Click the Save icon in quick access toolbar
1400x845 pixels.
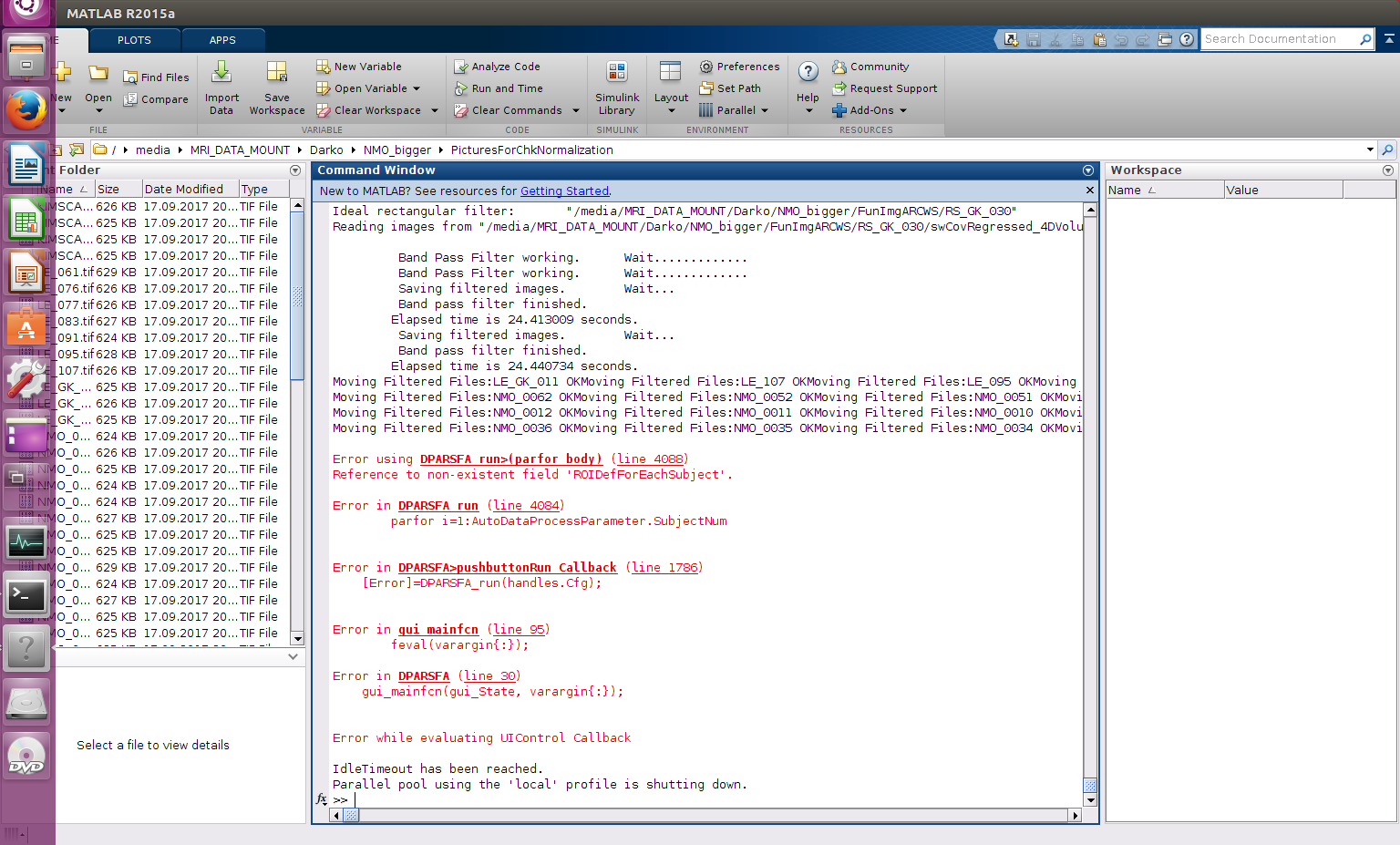[1034, 39]
